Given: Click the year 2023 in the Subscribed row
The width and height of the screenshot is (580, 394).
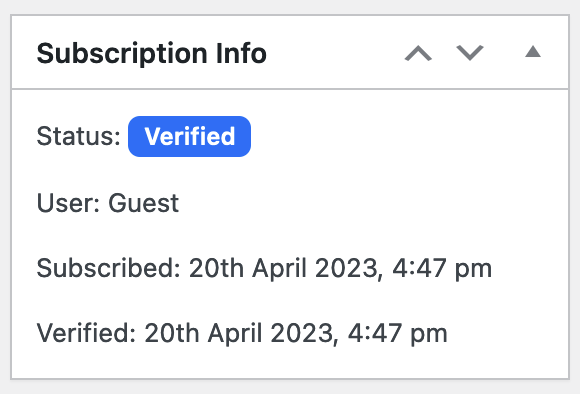Looking at the screenshot, I should click(x=348, y=269).
